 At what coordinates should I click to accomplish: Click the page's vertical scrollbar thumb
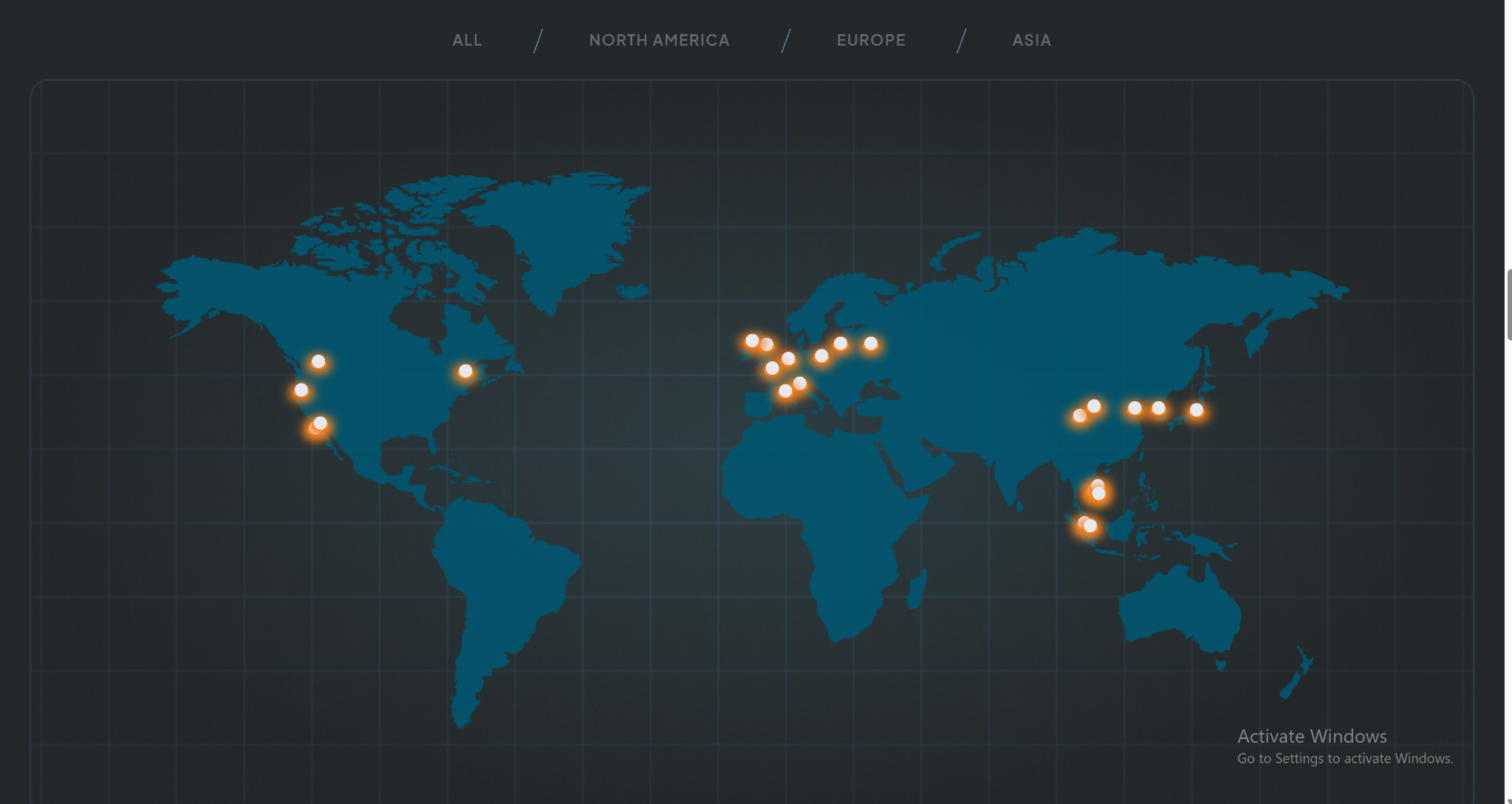point(1509,304)
